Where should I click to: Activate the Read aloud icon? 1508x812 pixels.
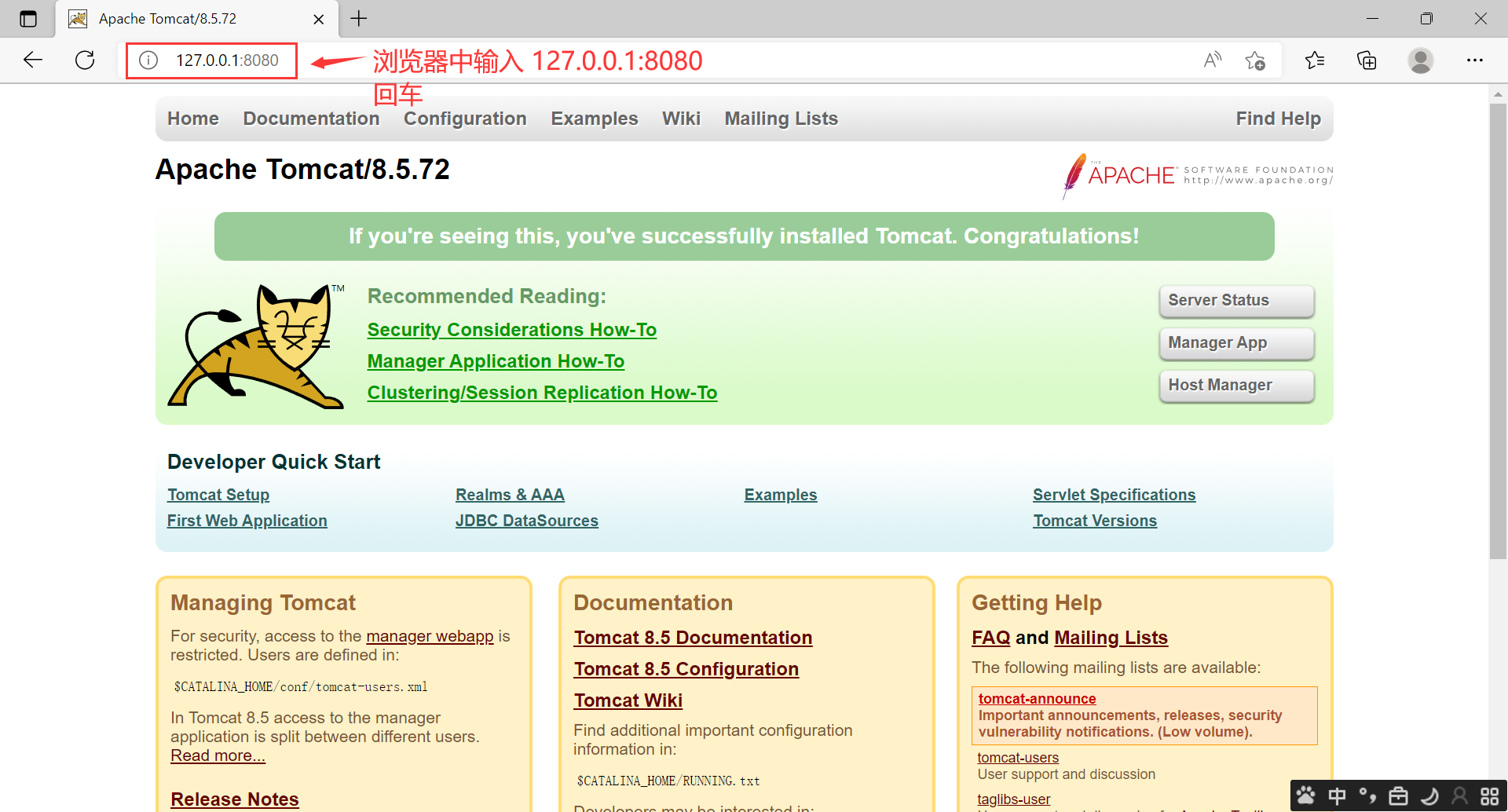1213,60
